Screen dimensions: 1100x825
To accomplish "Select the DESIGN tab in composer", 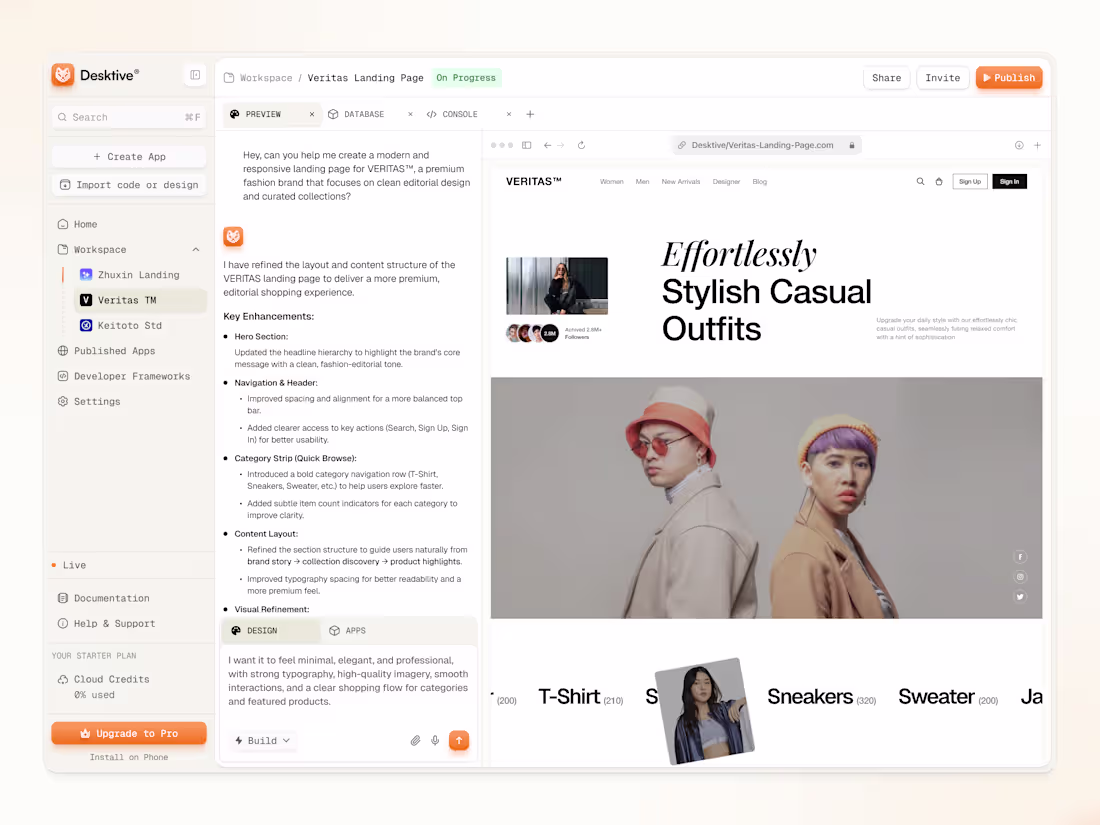I will click(270, 631).
